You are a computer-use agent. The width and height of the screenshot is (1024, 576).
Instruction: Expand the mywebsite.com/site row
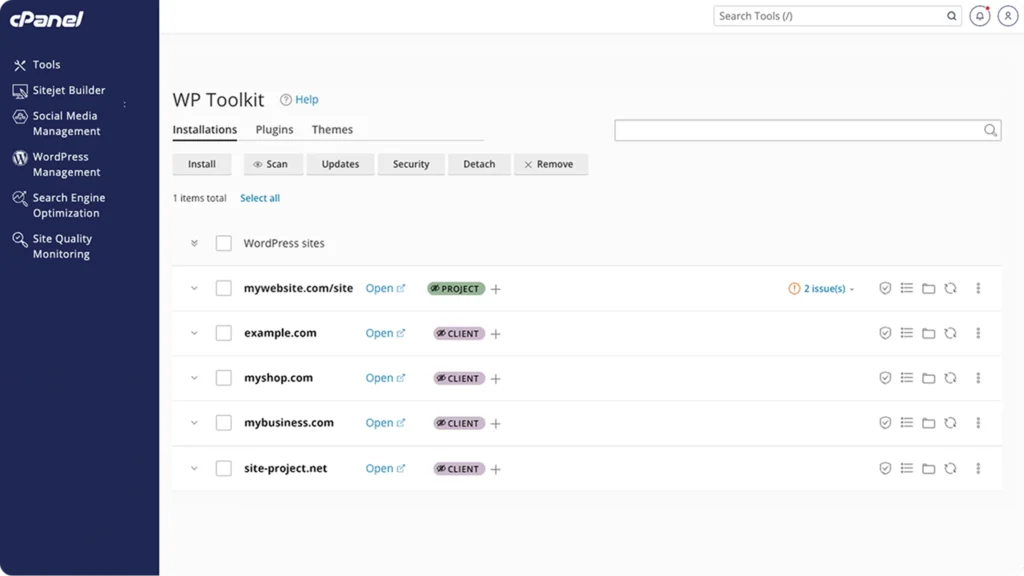click(x=194, y=288)
